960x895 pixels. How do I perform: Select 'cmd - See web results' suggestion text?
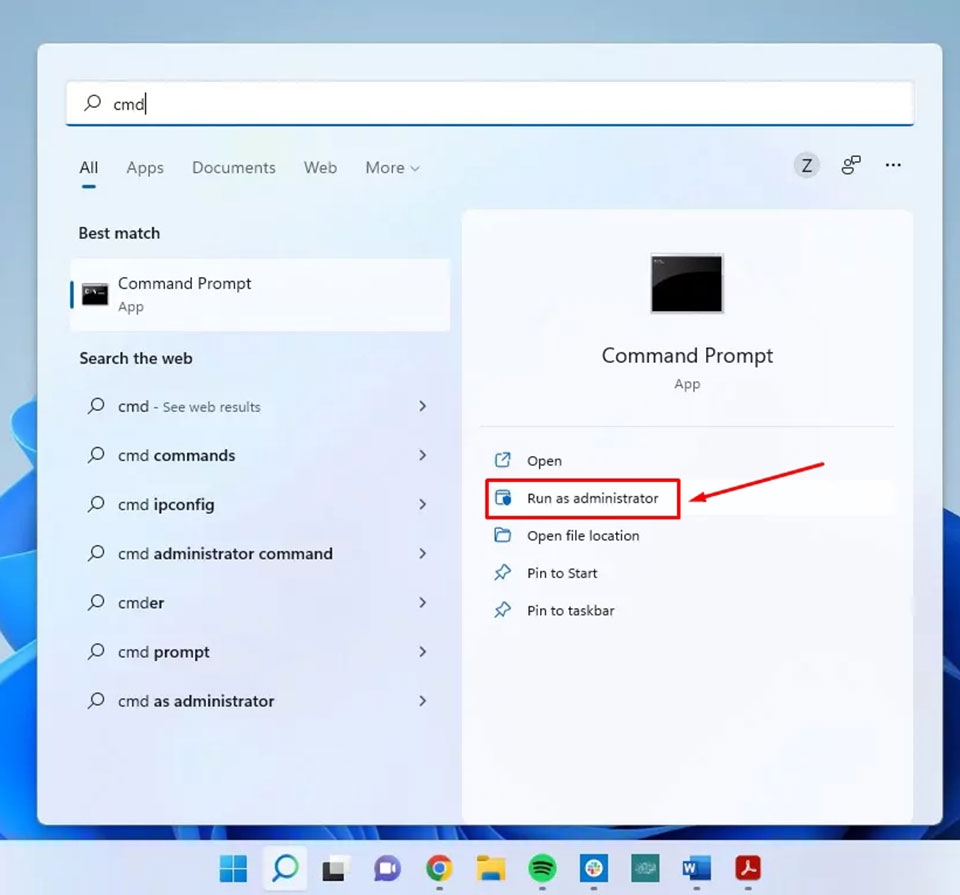tap(189, 406)
